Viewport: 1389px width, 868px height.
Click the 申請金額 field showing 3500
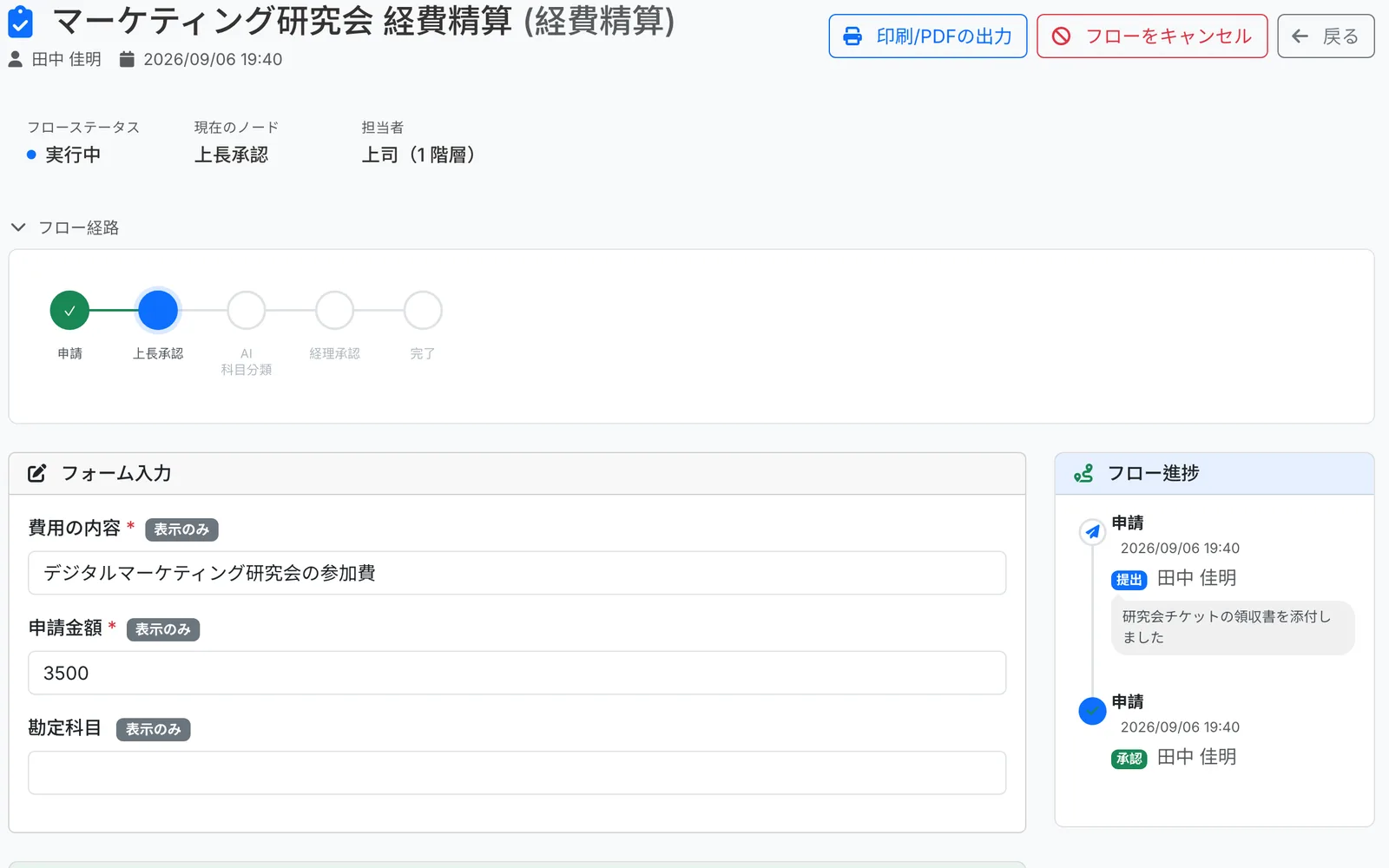517,673
